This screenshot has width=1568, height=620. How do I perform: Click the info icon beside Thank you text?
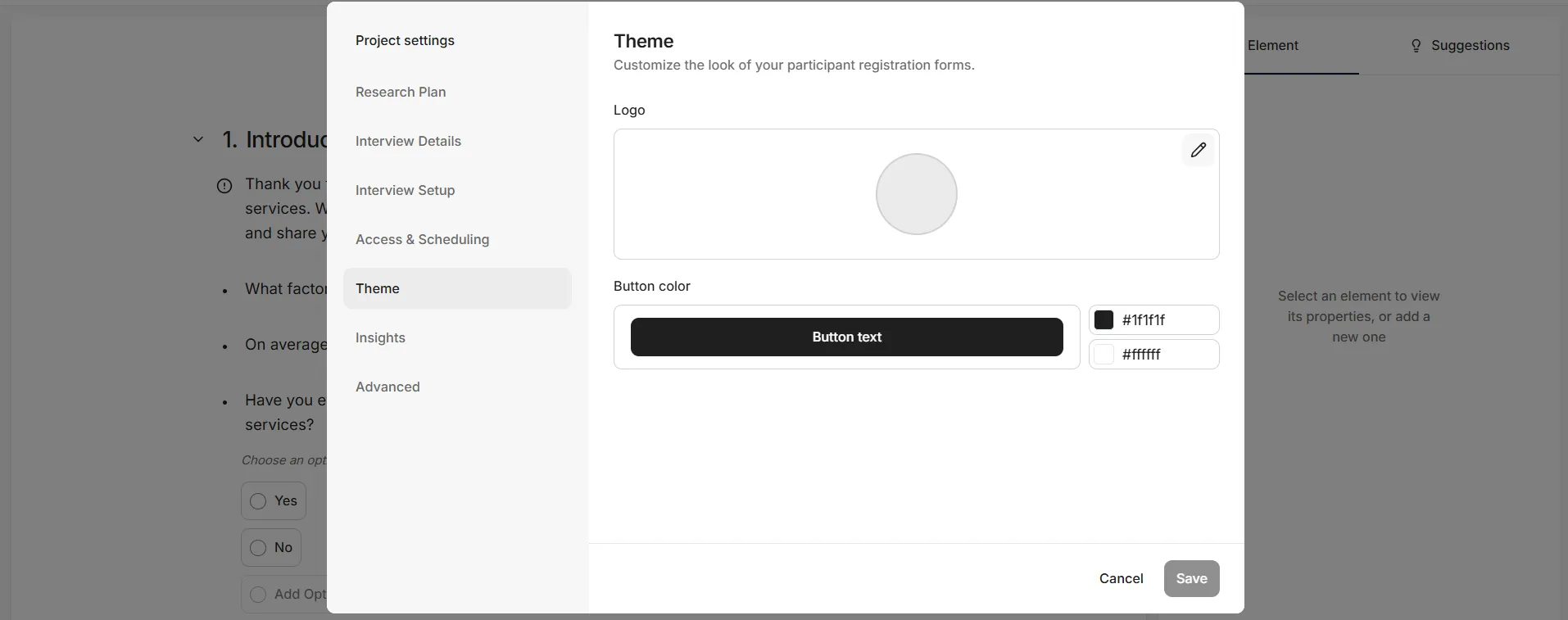coord(224,186)
